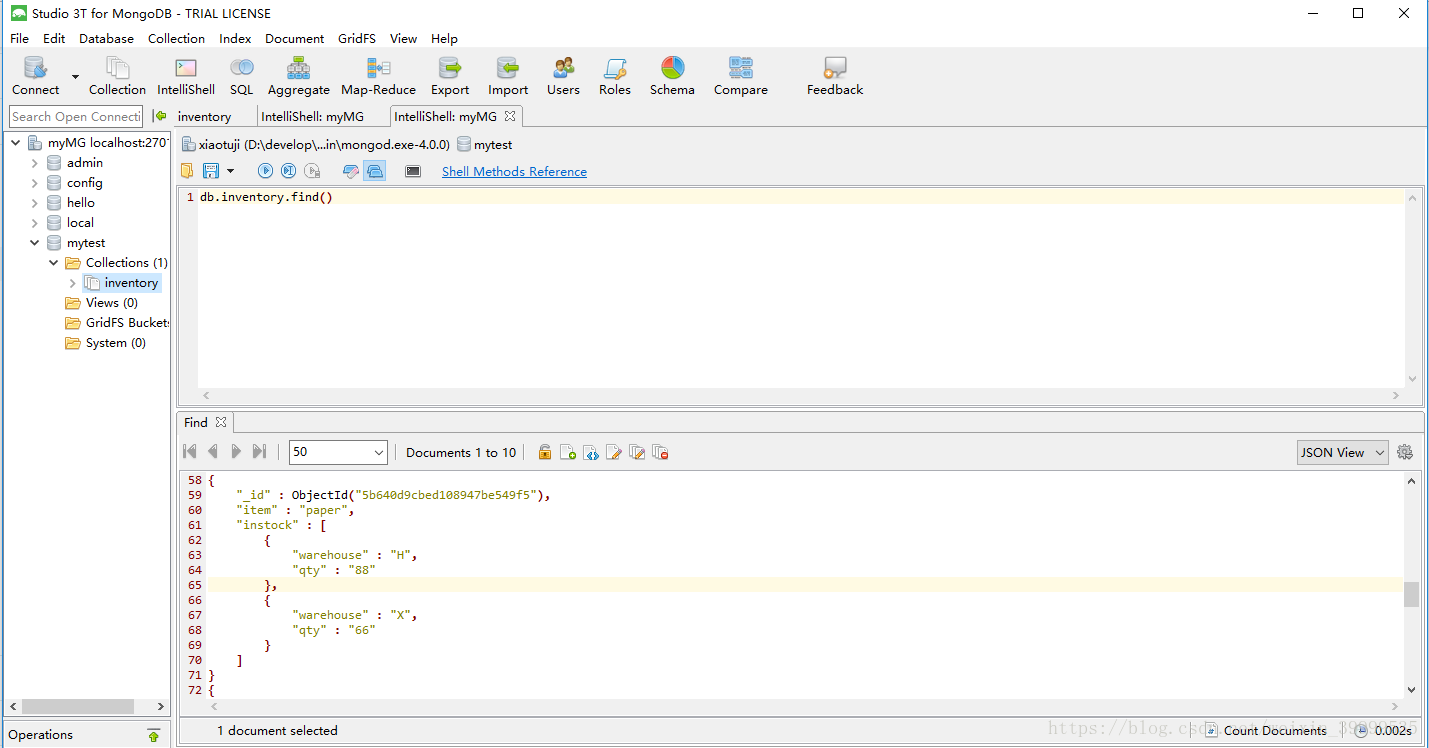Open the Database menu
This screenshot has height=748, width=1429.
[x=106, y=39]
